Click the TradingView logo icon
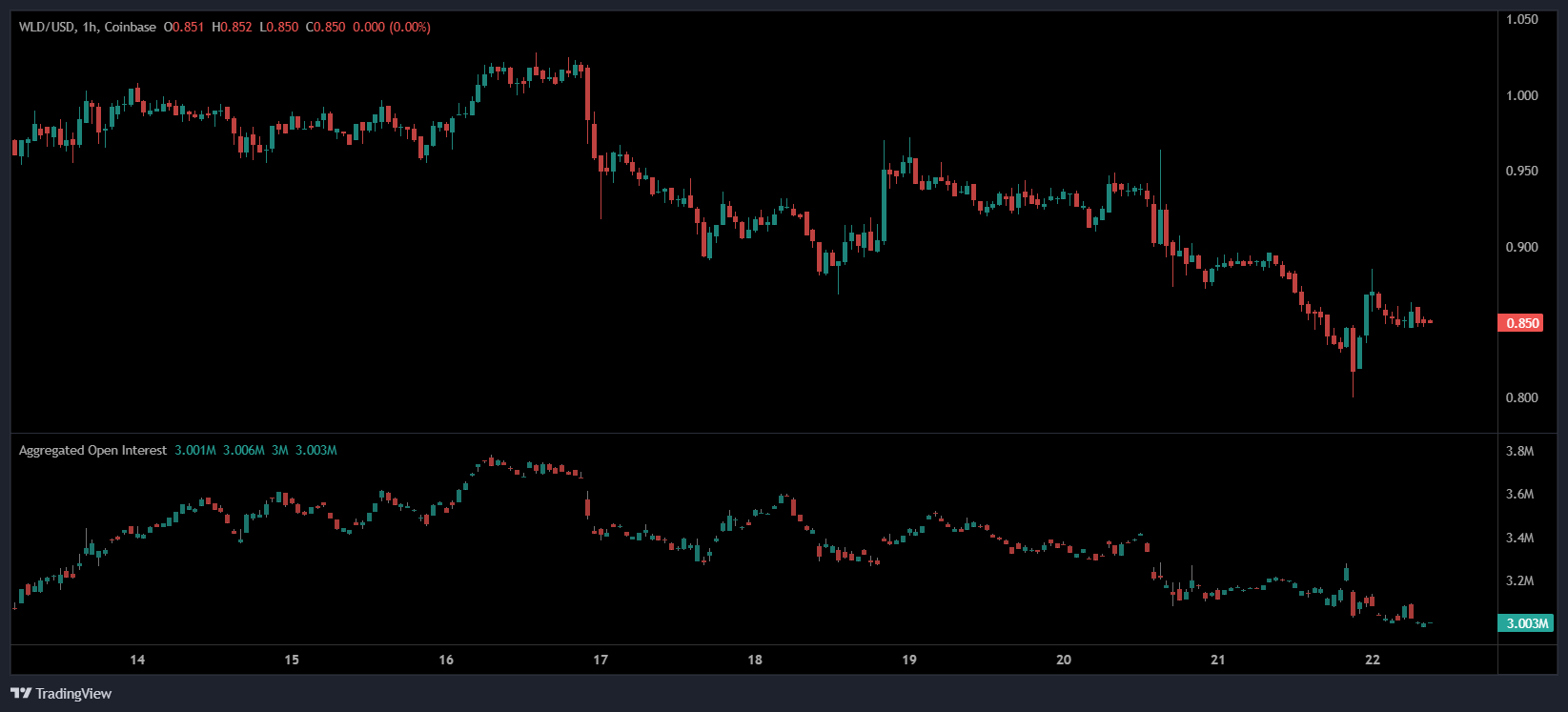 20,693
